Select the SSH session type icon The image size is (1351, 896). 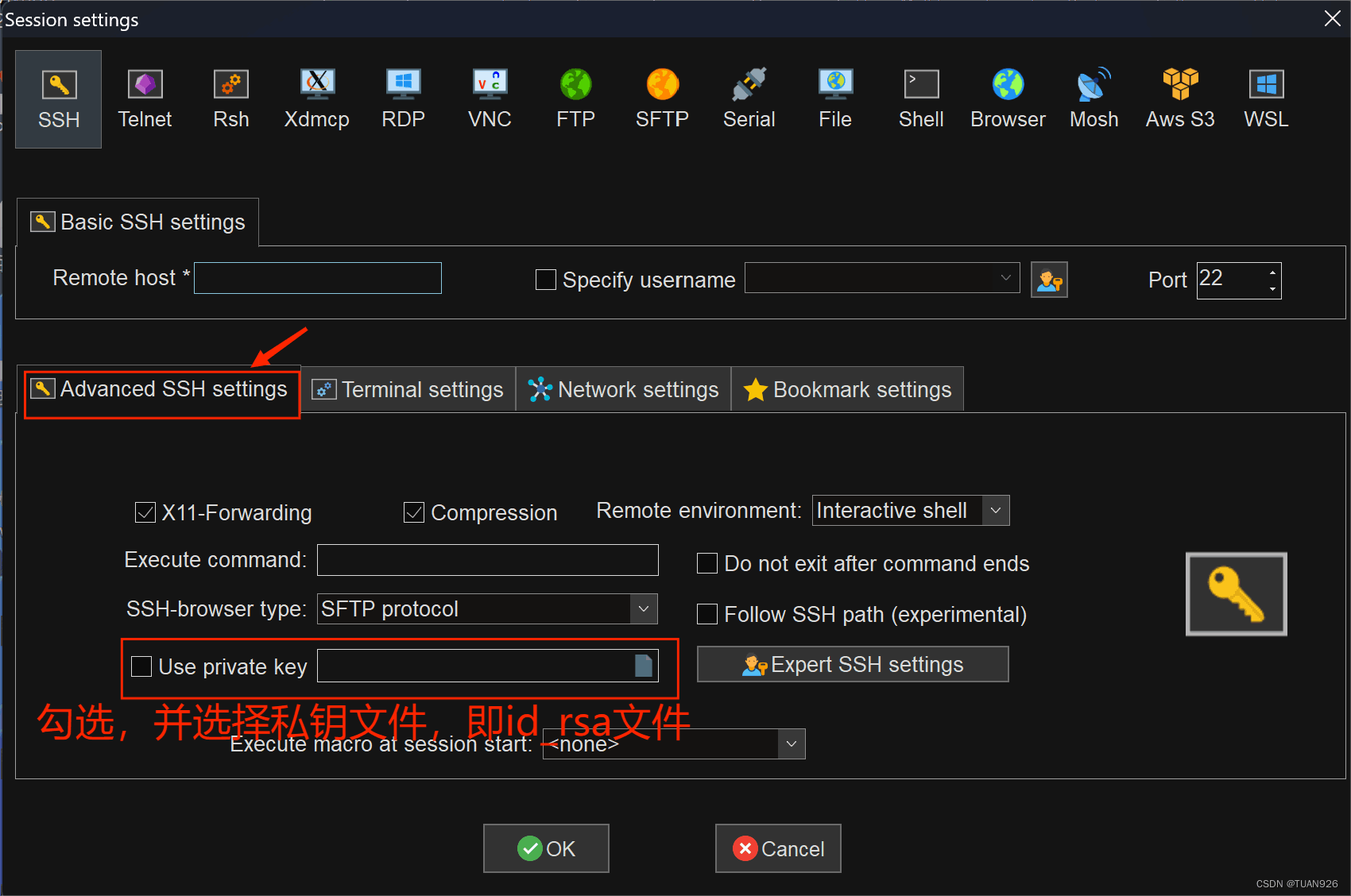[59, 98]
